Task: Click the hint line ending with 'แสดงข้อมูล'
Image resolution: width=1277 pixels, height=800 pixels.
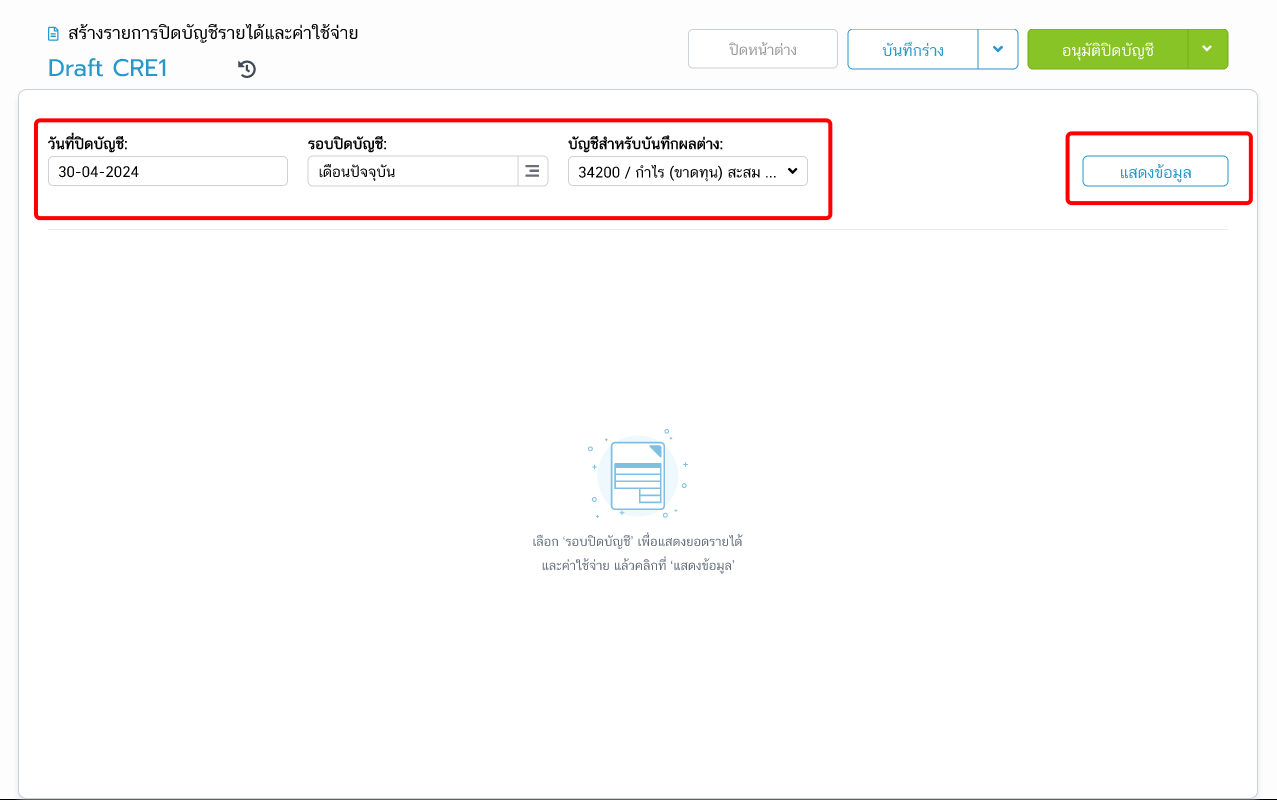Action: tap(637, 565)
